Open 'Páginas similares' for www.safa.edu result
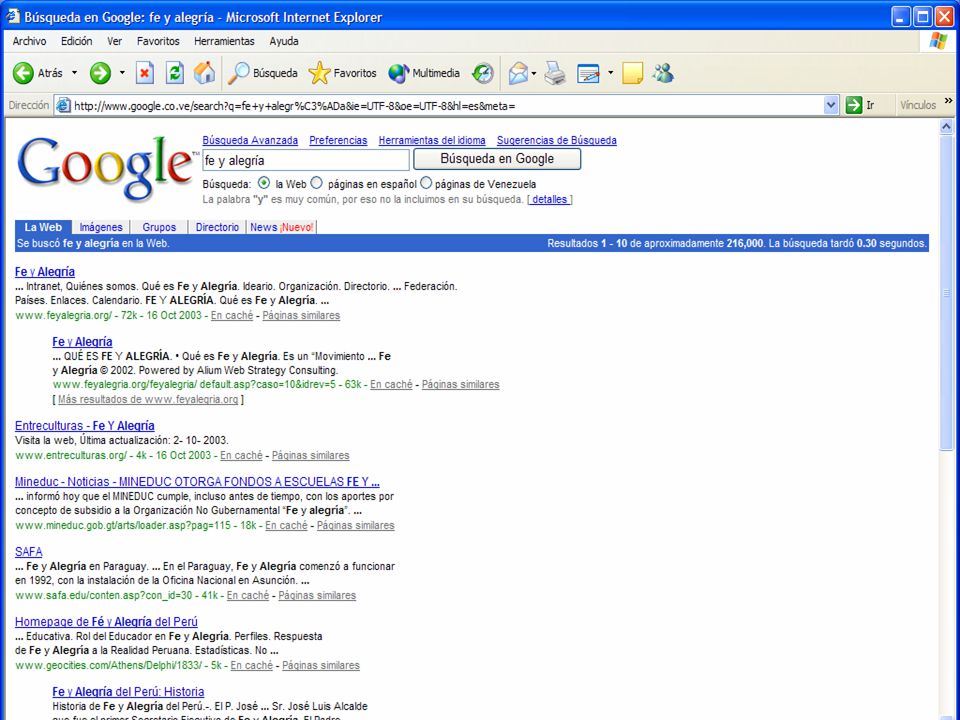Screen dimensions: 960x720 [317, 595]
